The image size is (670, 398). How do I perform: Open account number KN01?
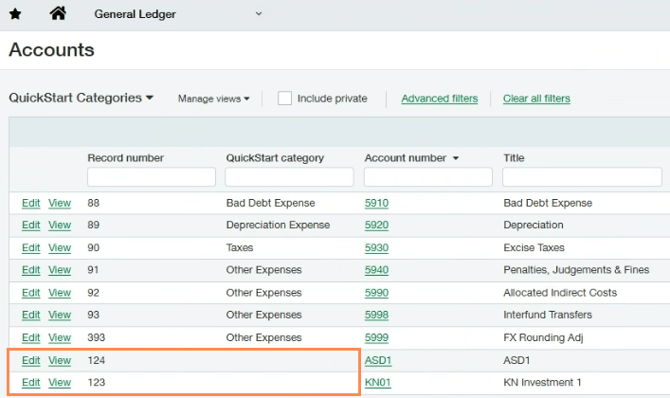378,383
